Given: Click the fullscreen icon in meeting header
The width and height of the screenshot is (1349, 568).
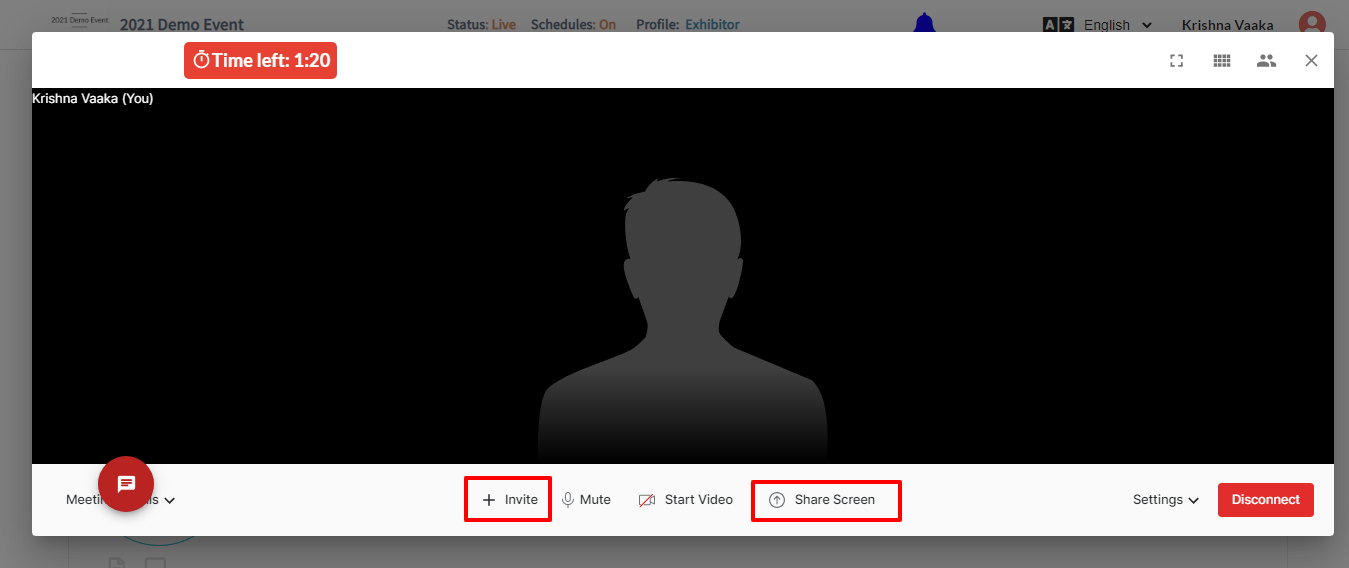Looking at the screenshot, I should click(1177, 60).
